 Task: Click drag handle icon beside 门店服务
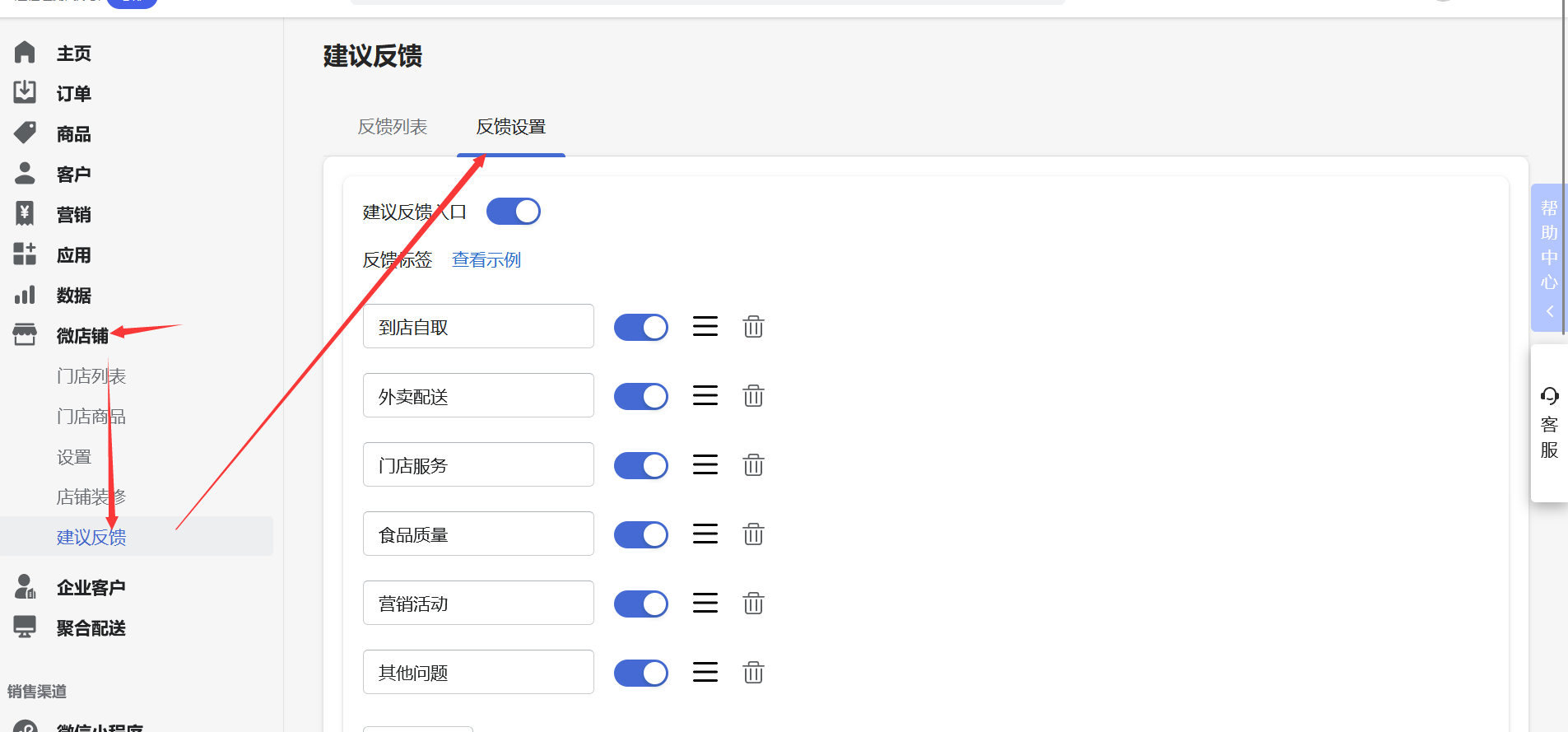point(705,465)
